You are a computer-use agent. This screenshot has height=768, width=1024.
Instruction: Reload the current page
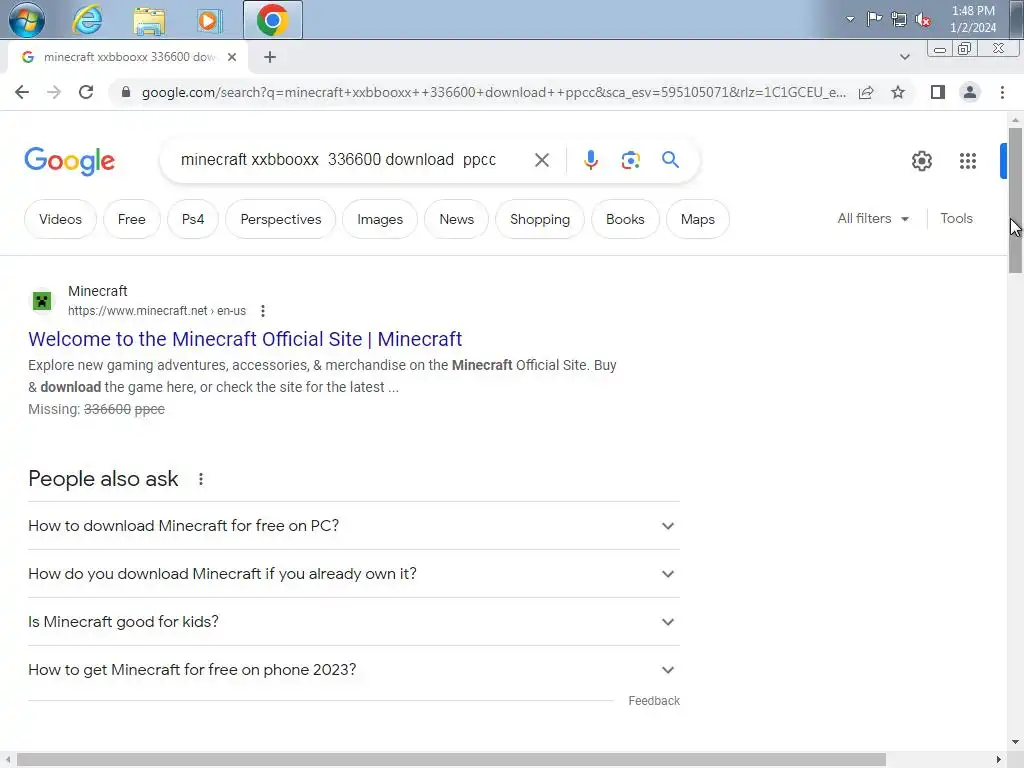(x=86, y=92)
